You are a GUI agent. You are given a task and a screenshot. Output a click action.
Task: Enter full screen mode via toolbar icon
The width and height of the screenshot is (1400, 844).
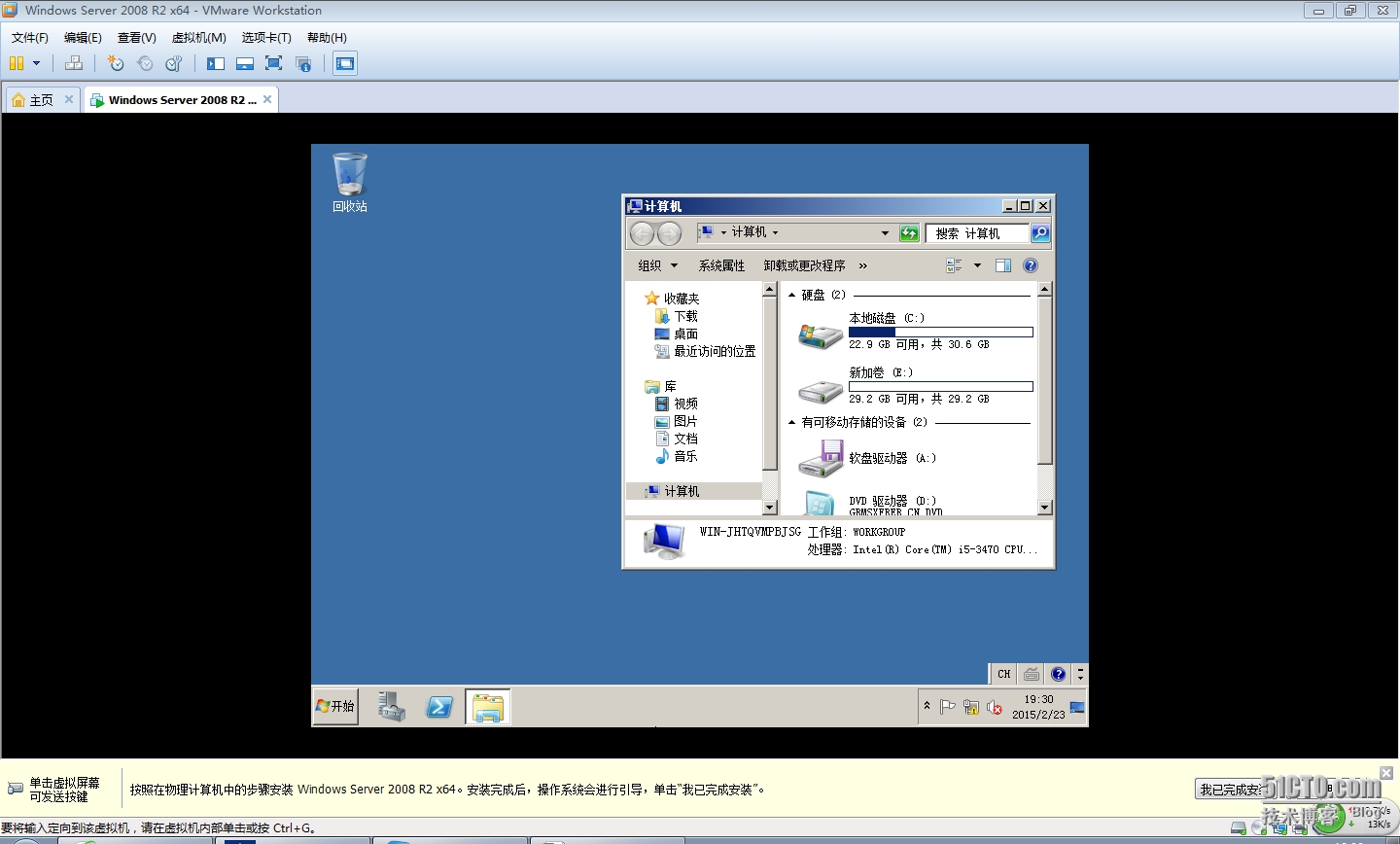click(x=274, y=63)
